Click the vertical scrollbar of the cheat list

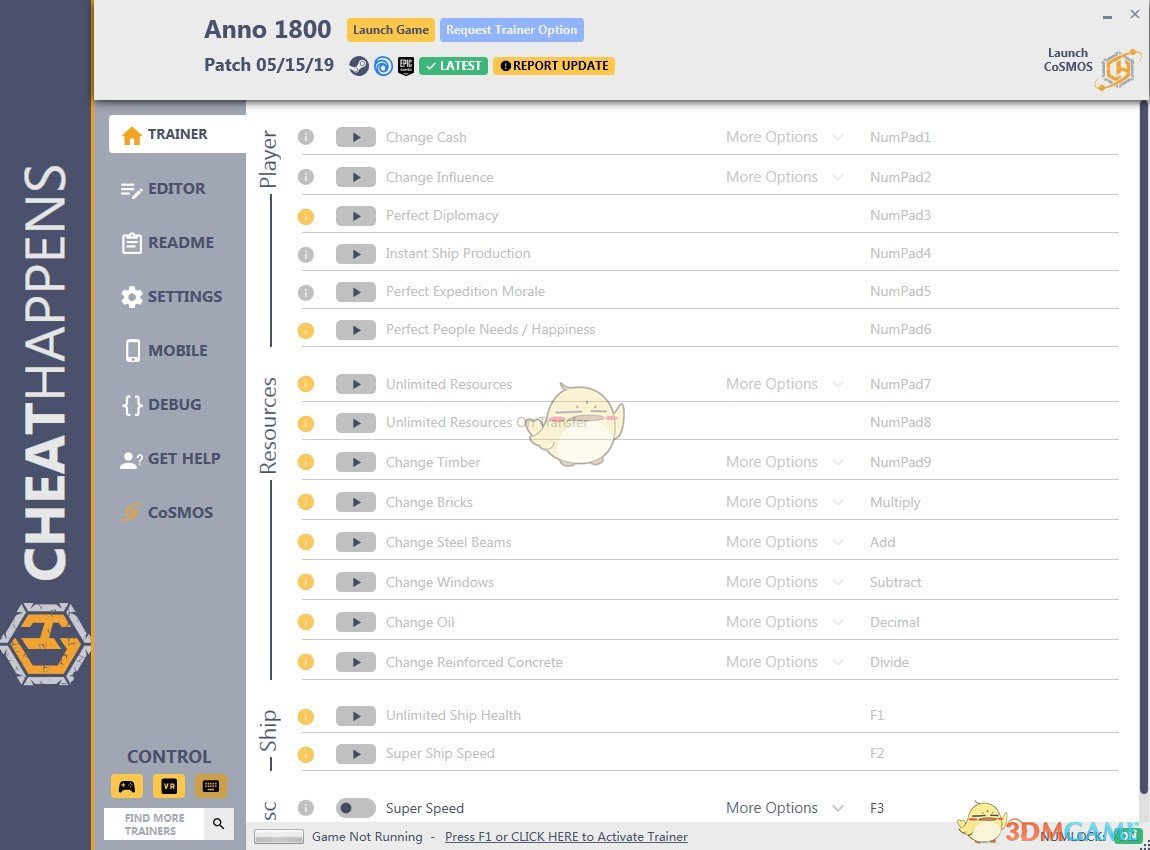(1143, 450)
